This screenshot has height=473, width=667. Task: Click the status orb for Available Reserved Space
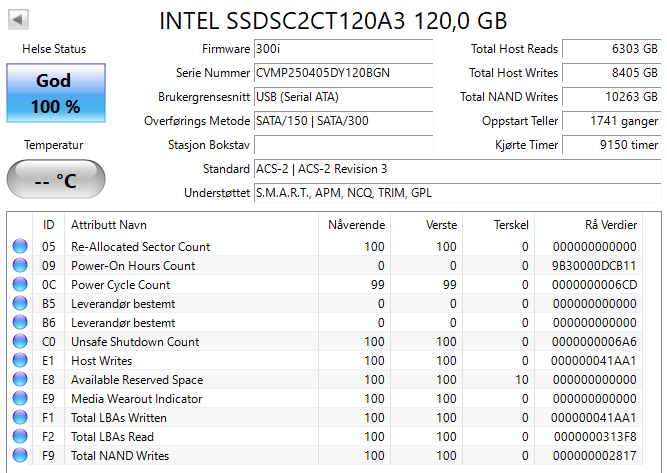20,379
